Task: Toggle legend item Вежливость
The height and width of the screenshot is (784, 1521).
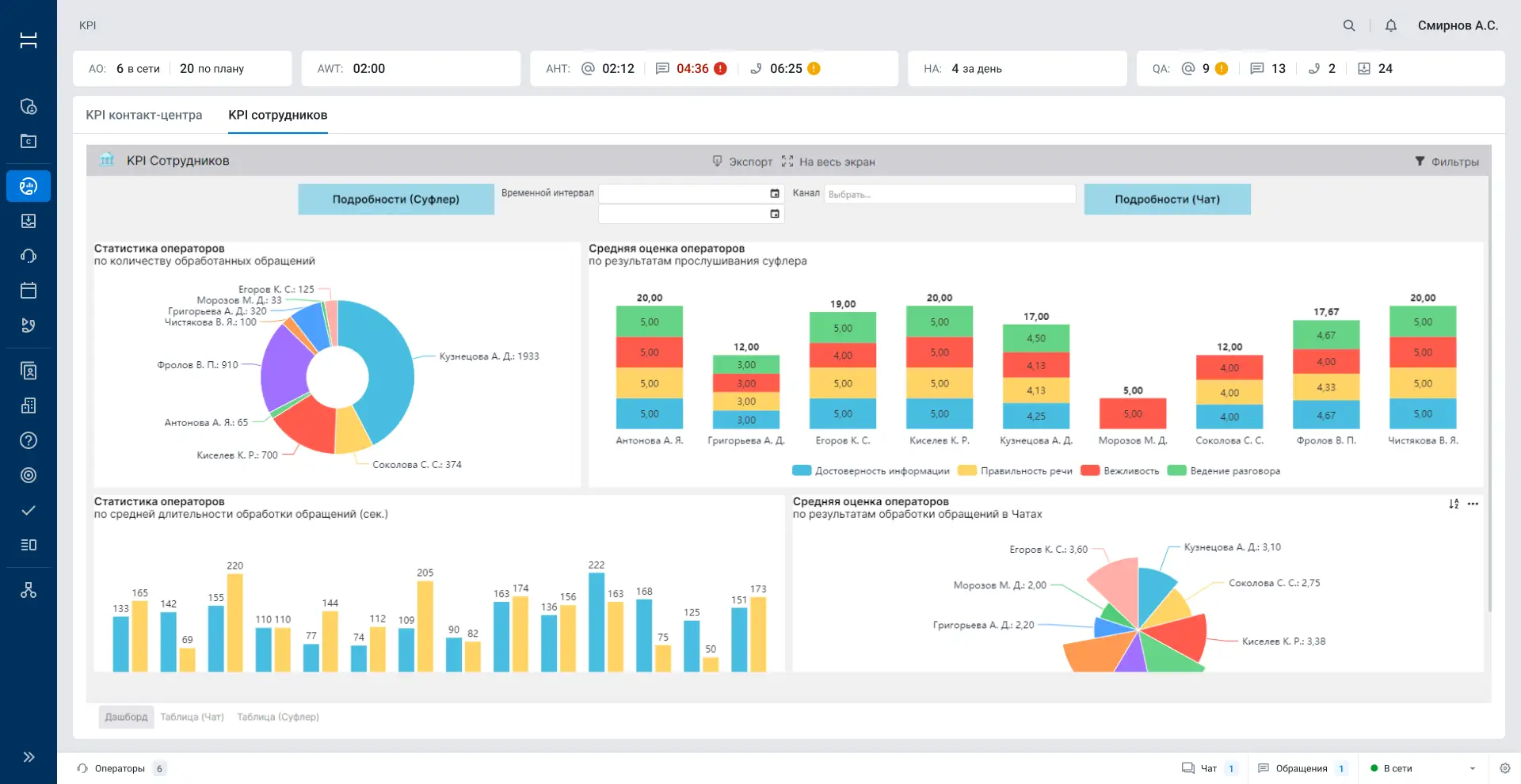Action: pyautogui.click(x=1120, y=470)
